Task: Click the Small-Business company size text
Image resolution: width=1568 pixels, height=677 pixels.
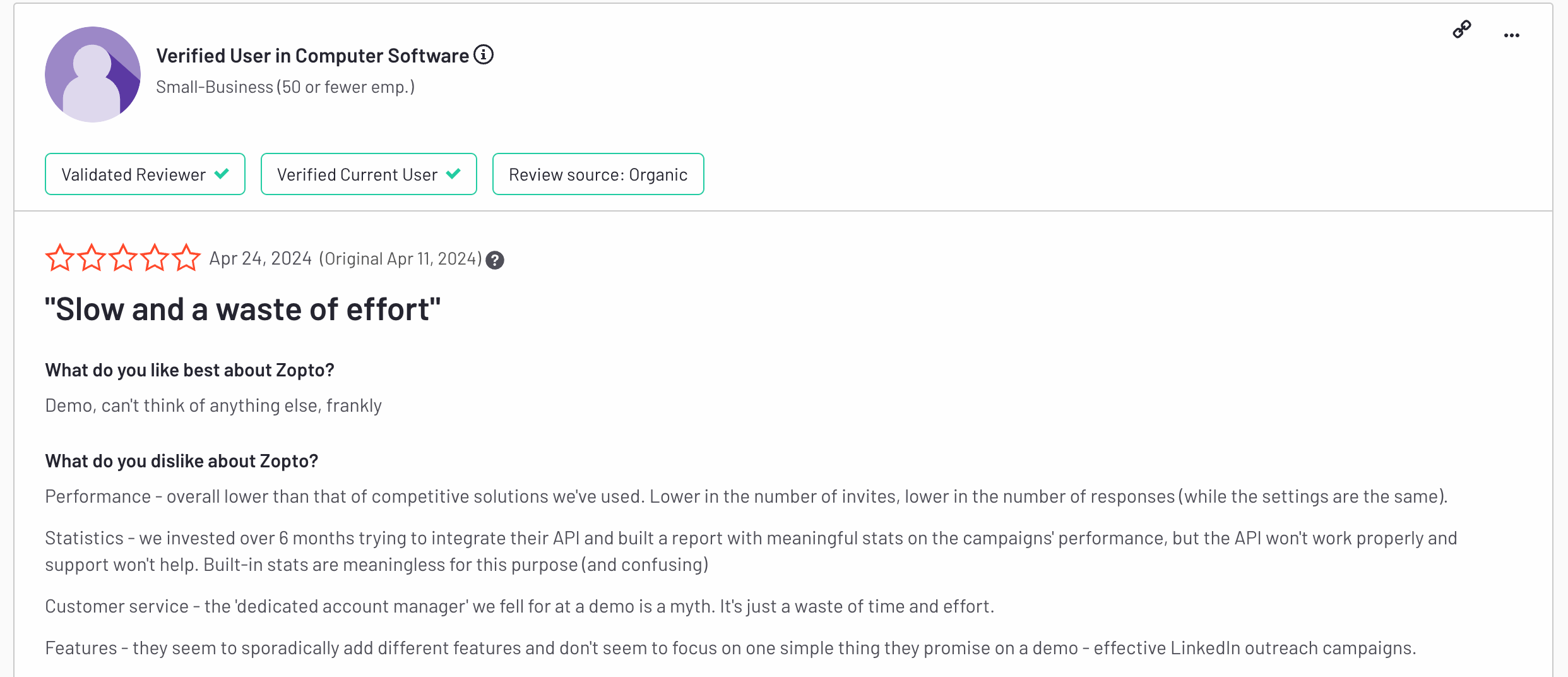Action: click(x=285, y=87)
